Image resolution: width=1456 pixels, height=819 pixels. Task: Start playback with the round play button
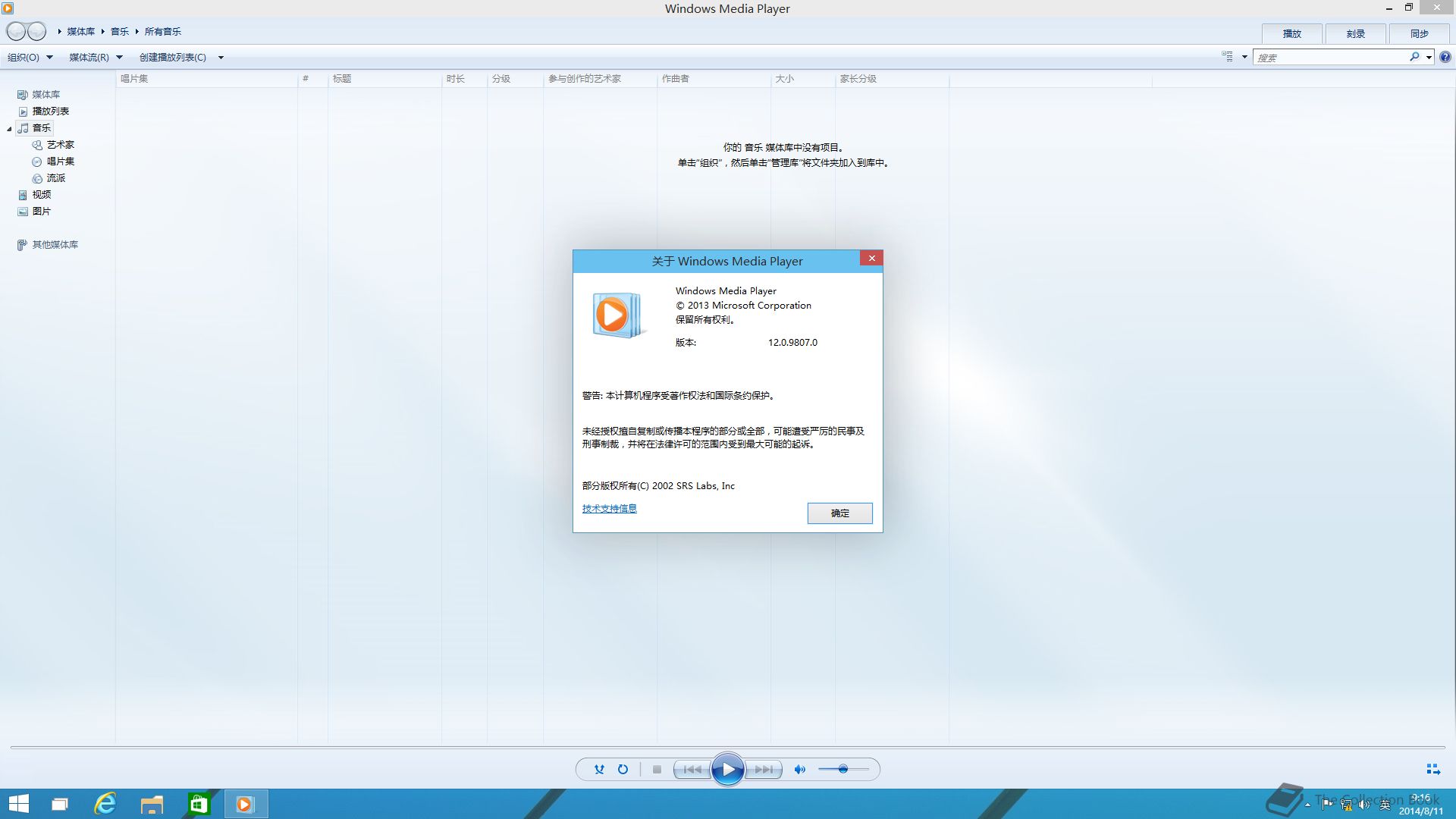[728, 770]
